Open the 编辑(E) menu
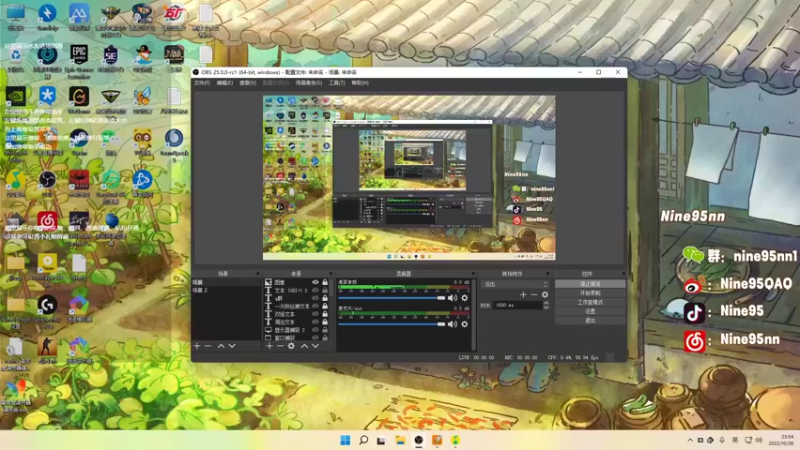The height and width of the screenshot is (450, 800). click(x=224, y=83)
